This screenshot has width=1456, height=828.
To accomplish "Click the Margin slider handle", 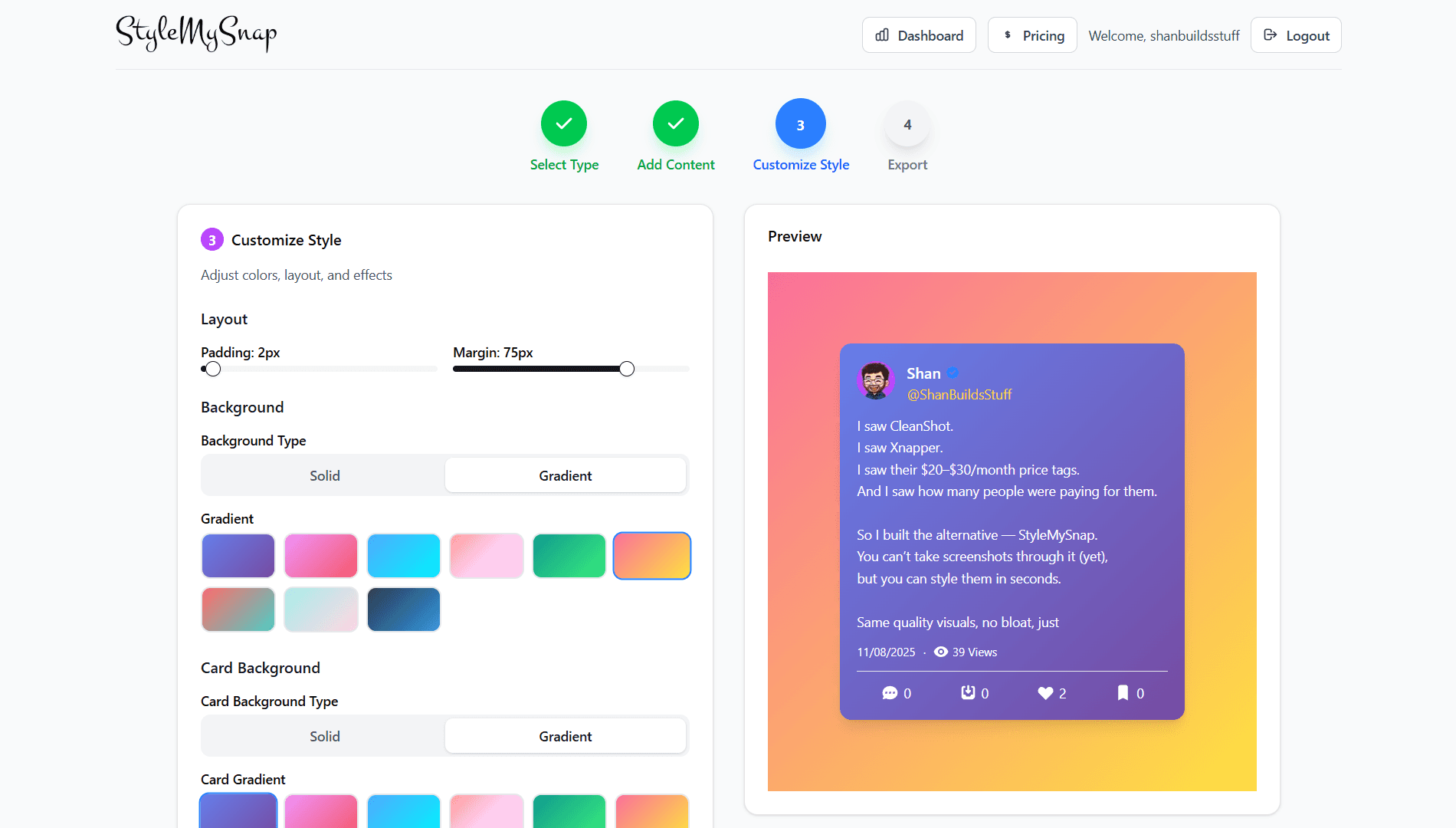I will (x=627, y=369).
